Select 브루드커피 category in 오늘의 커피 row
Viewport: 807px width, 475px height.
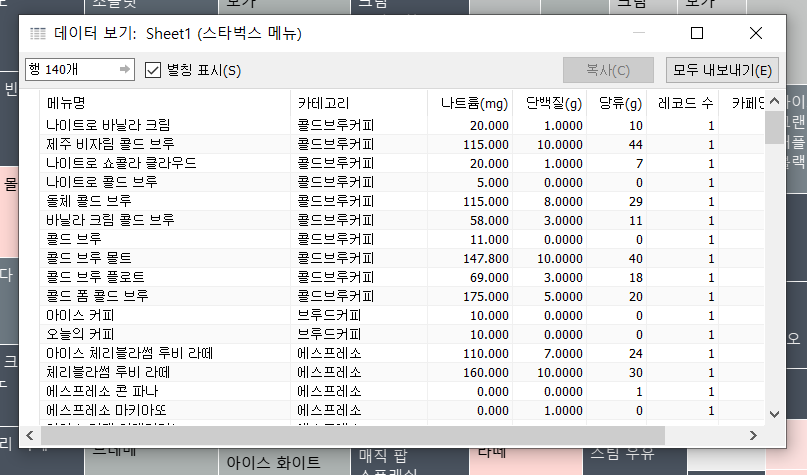coord(329,335)
